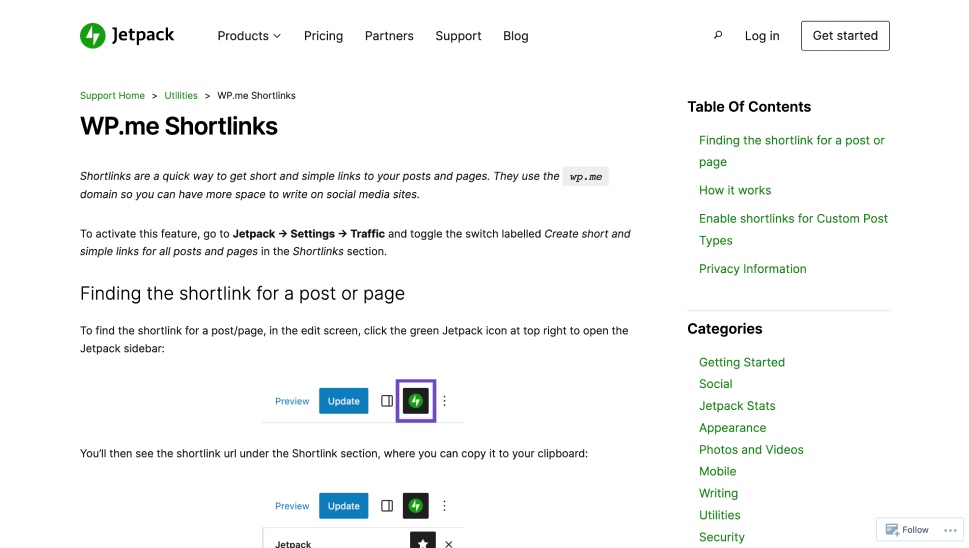This screenshot has width=969, height=548.
Task: Open Enable shortlinks for Custom Post Types
Action: point(793,229)
